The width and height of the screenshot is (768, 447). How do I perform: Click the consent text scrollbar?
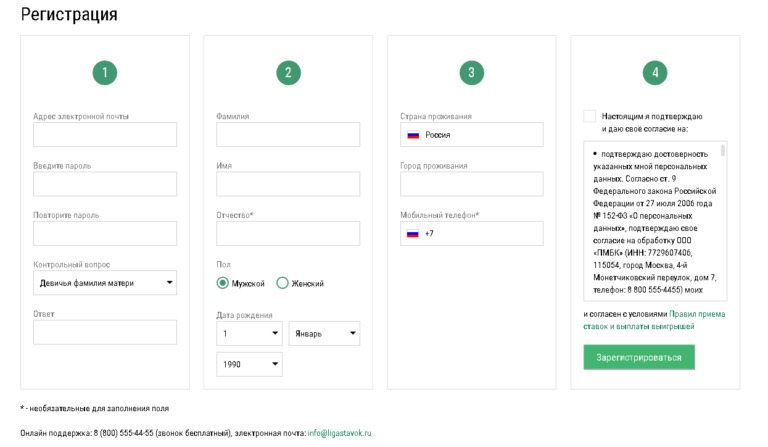click(x=722, y=150)
